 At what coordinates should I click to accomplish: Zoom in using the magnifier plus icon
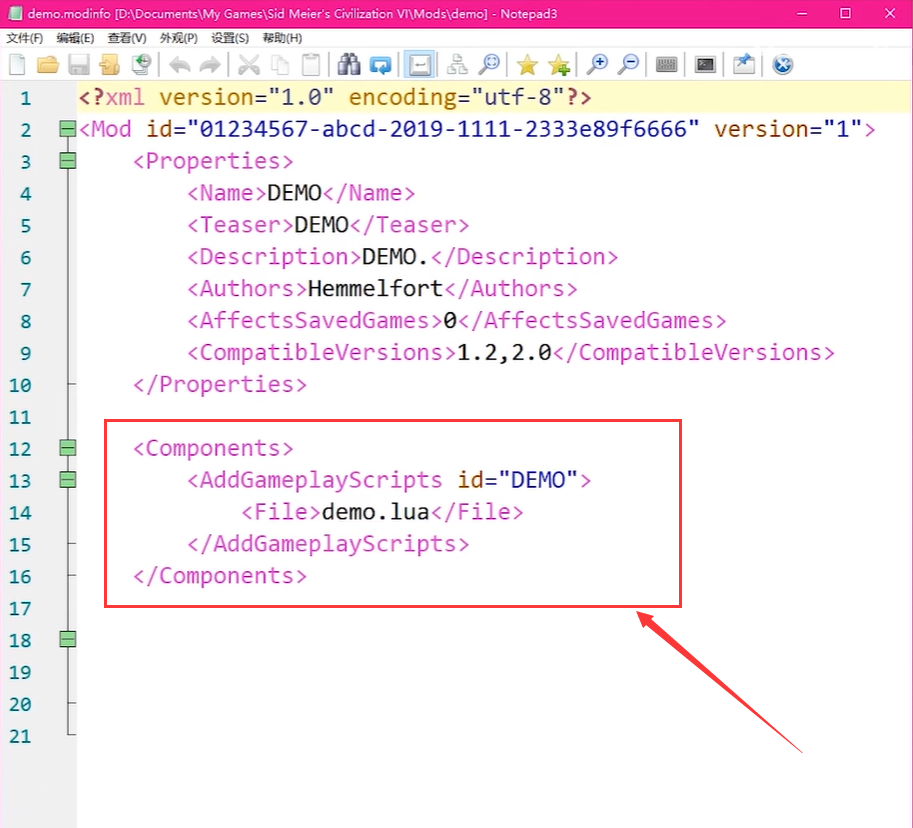click(597, 65)
